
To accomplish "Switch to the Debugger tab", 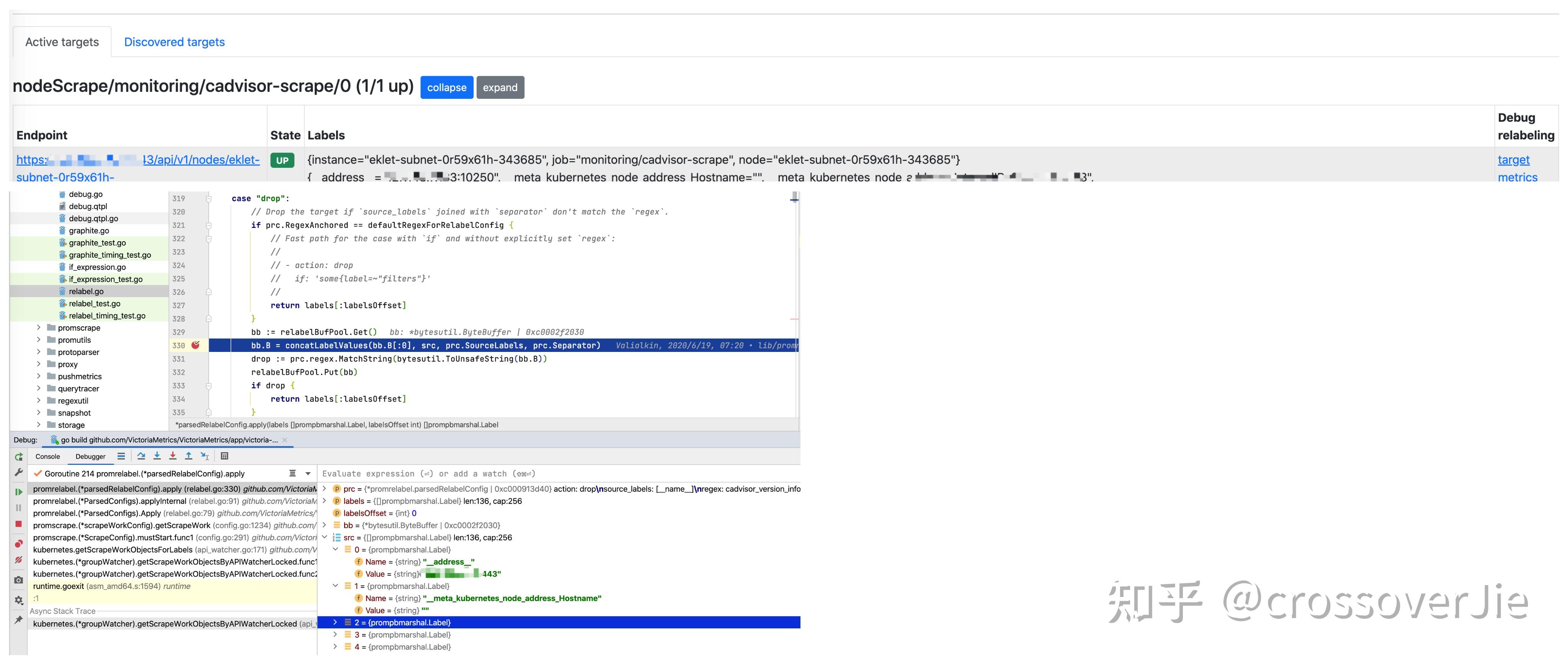I will pyautogui.click(x=91, y=456).
